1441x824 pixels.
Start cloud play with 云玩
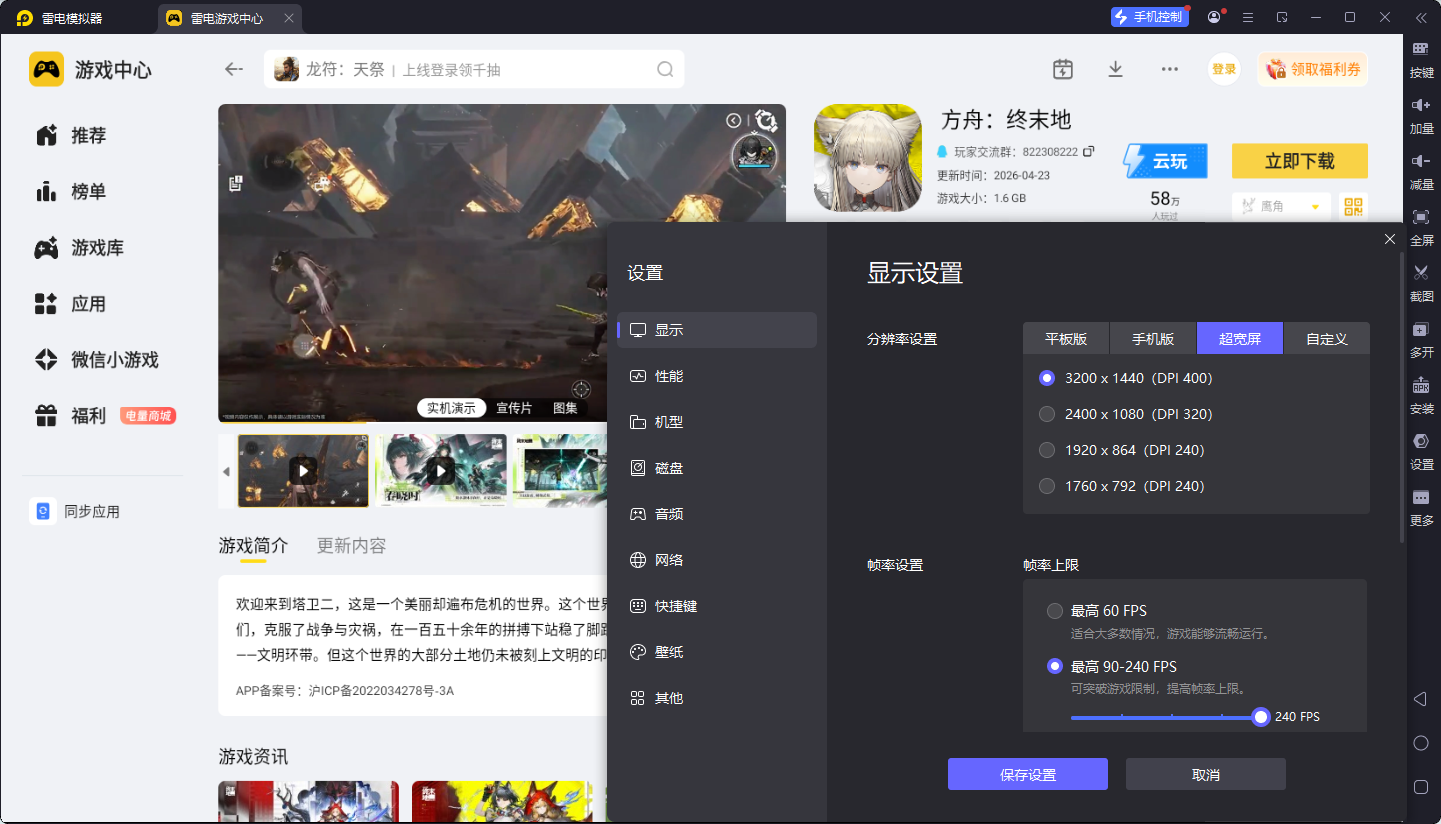1165,161
